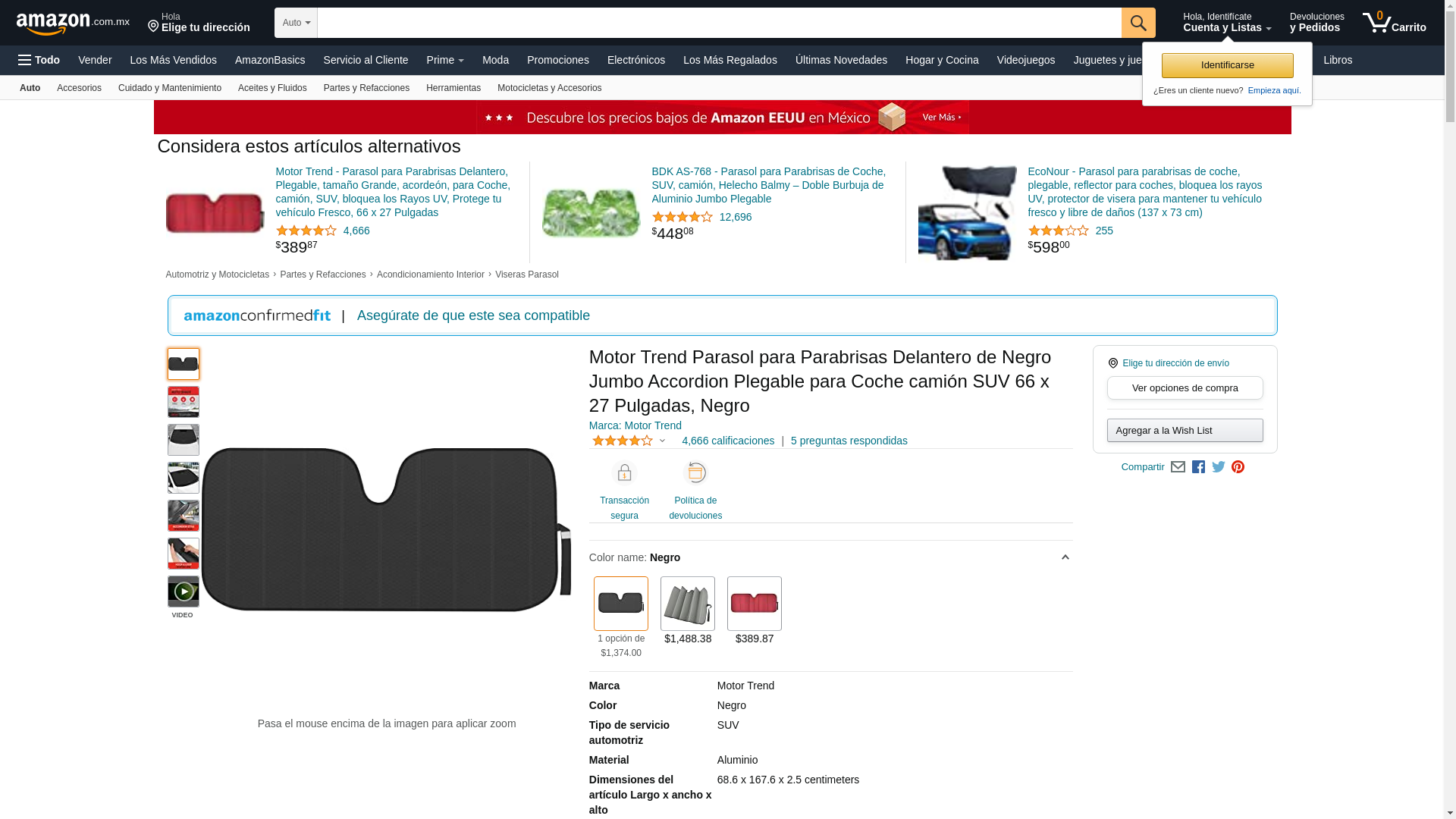Select the Negro color option
Viewport: 1456px width, 819px height.
(x=620, y=604)
